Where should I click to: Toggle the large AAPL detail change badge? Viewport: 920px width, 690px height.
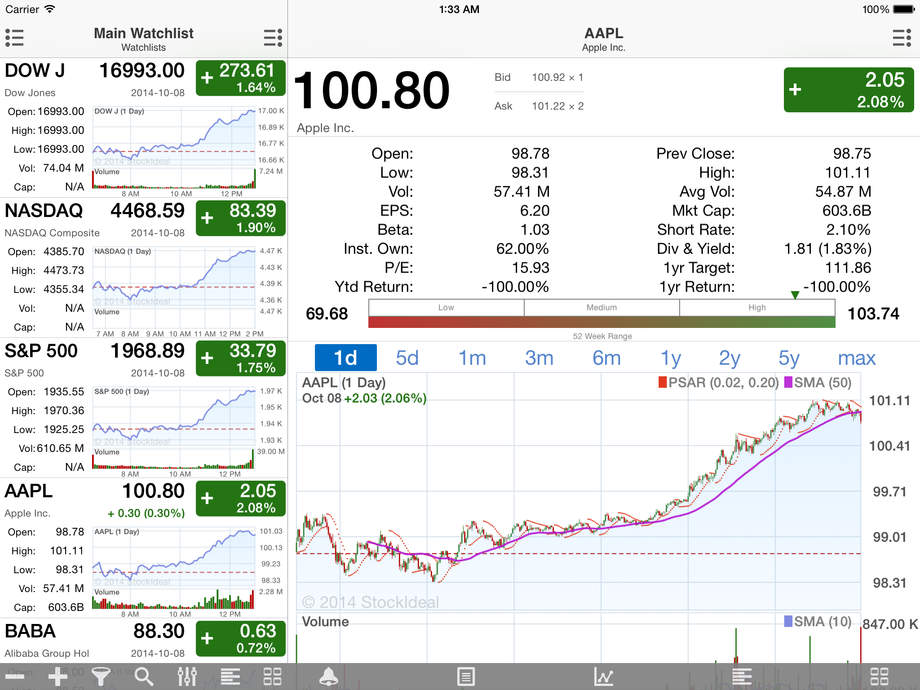[x=848, y=90]
